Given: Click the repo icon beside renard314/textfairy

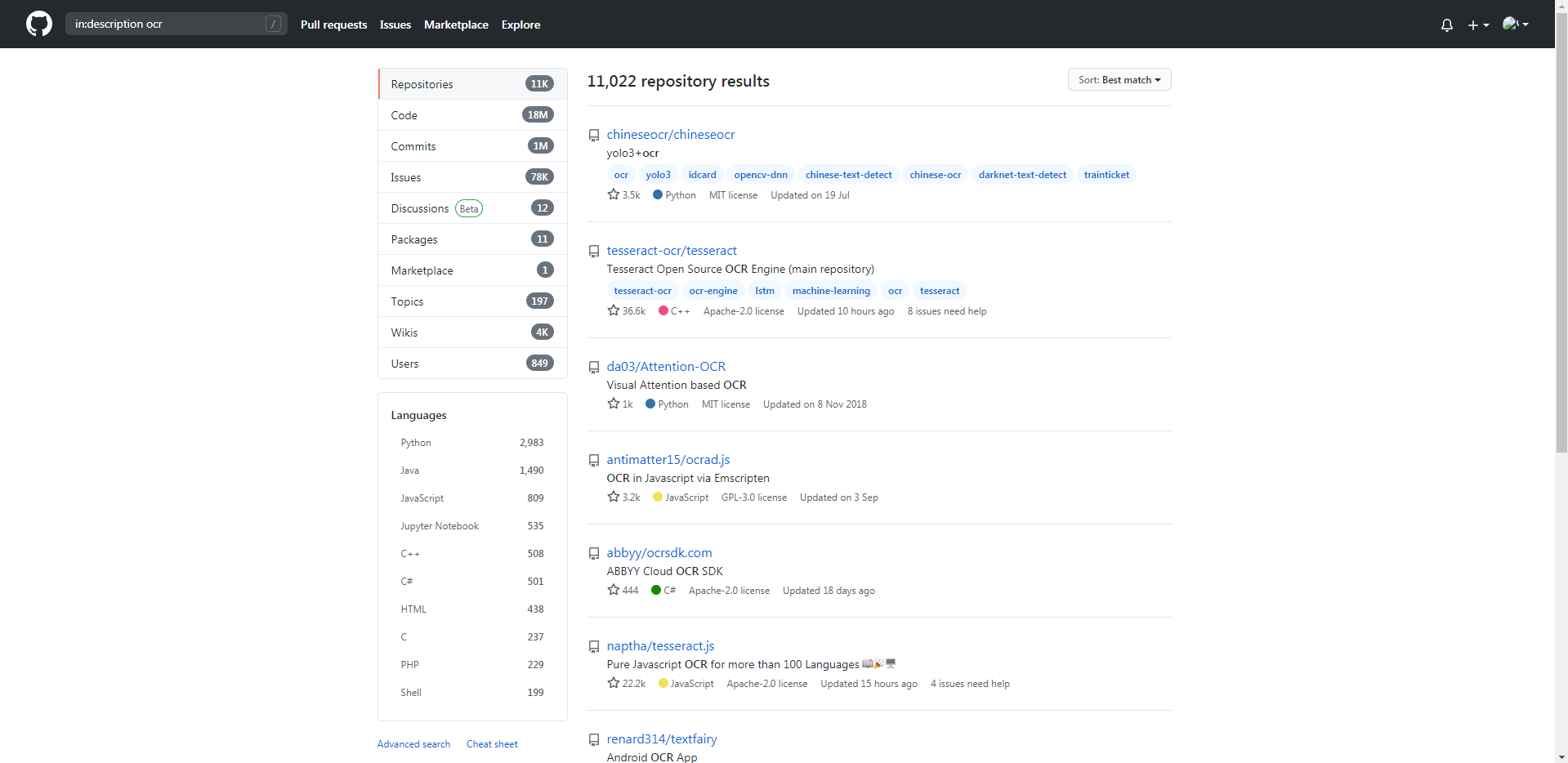Looking at the screenshot, I should pyautogui.click(x=594, y=740).
